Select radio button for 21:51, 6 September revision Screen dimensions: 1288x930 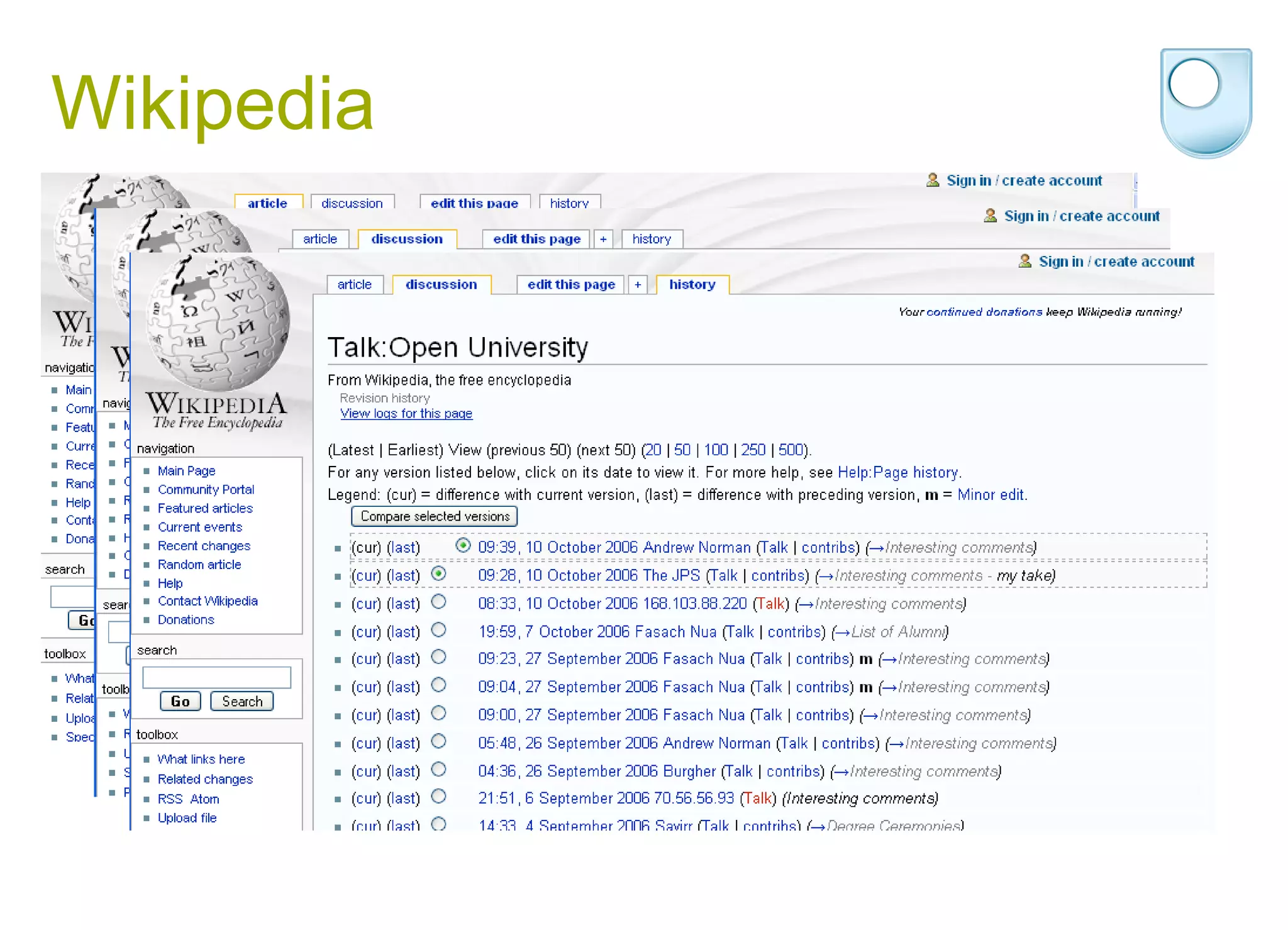[x=439, y=796]
